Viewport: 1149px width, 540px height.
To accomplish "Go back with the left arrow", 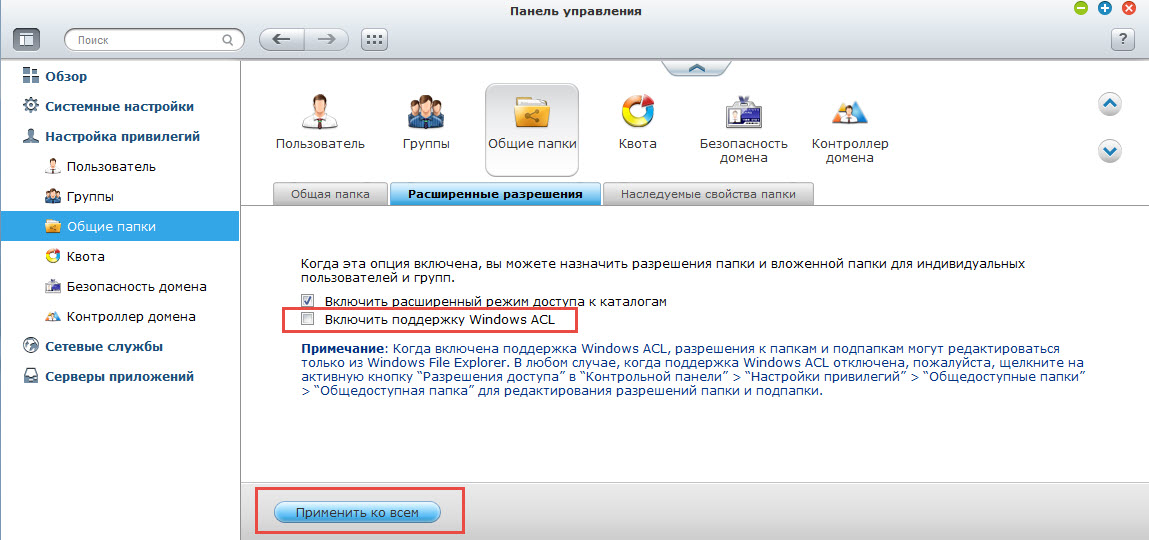I will tap(282, 40).
